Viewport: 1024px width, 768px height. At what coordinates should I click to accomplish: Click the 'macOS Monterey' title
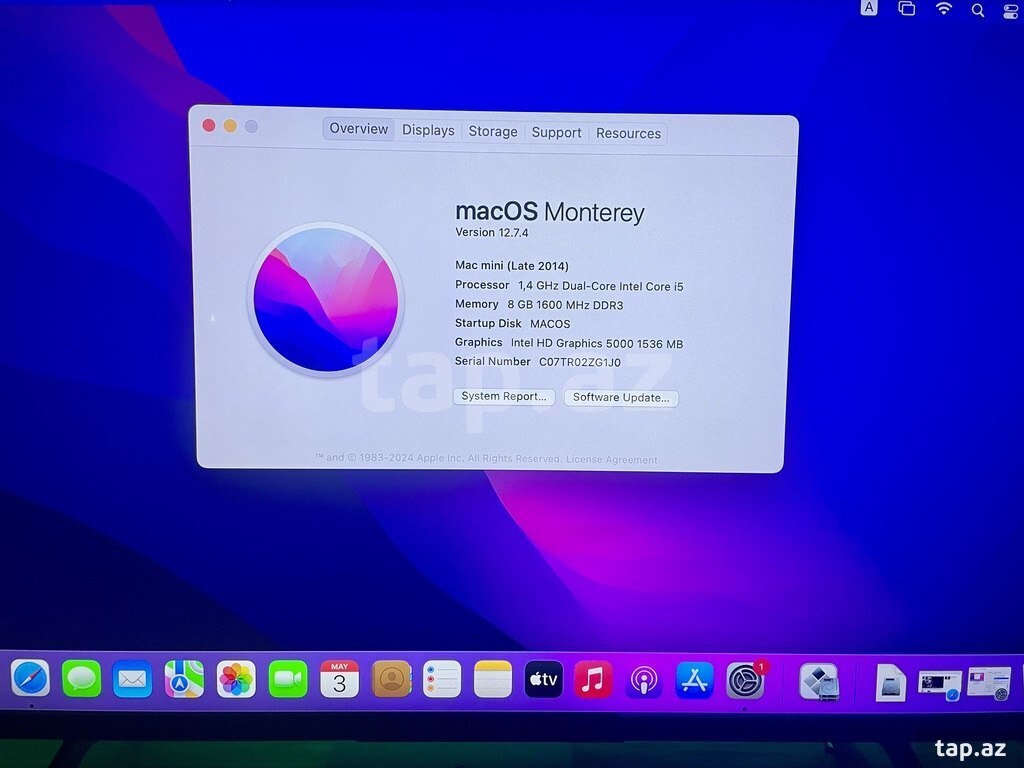550,212
